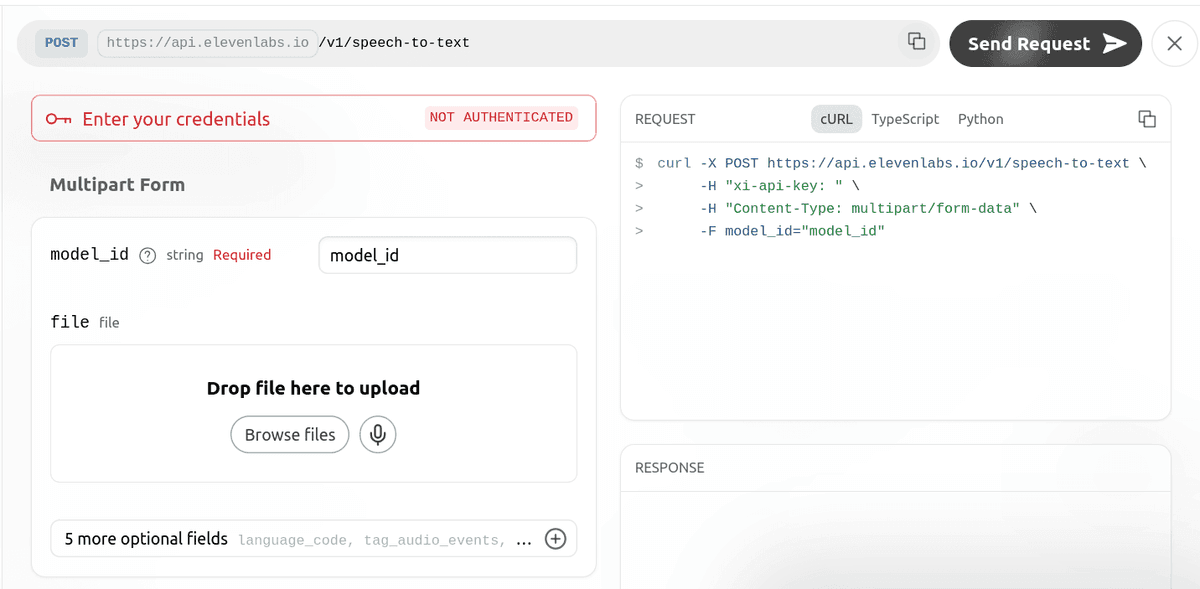This screenshot has width=1200, height=589.
Task: Click the POST method badge
Action: point(62,43)
